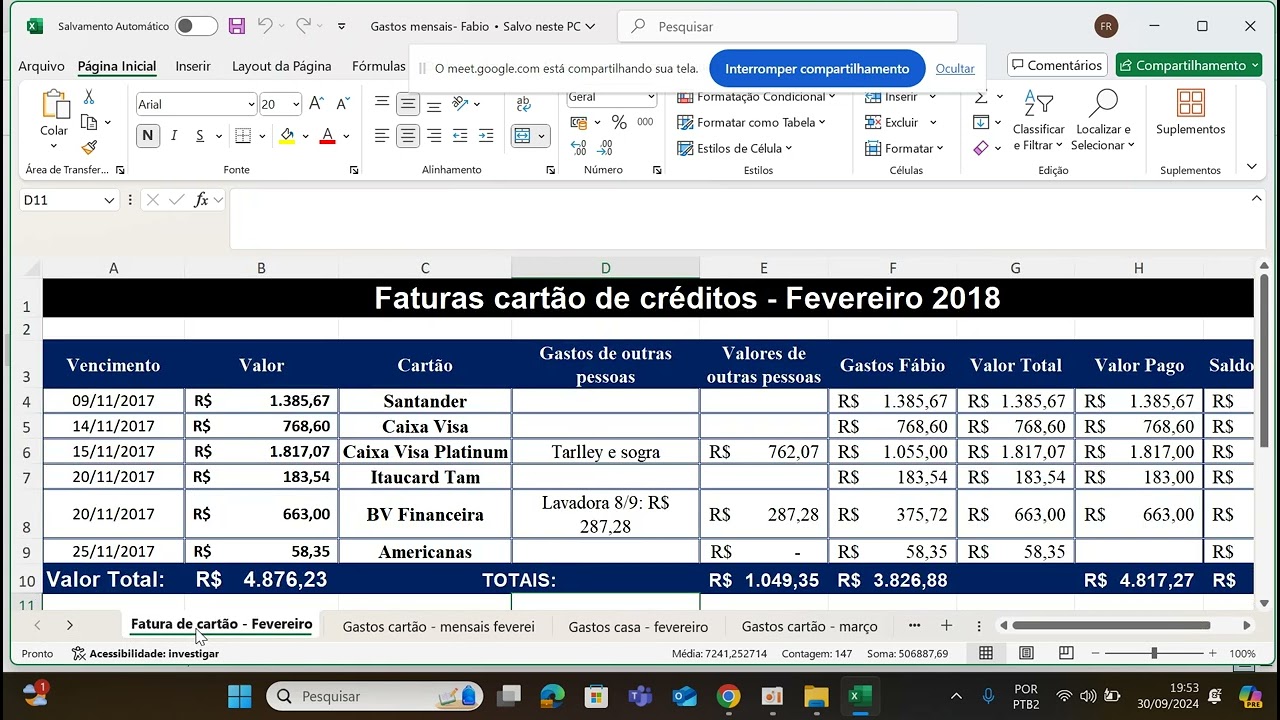Click the insert function fx icon
Screen dimensions: 1280x720
(201, 200)
